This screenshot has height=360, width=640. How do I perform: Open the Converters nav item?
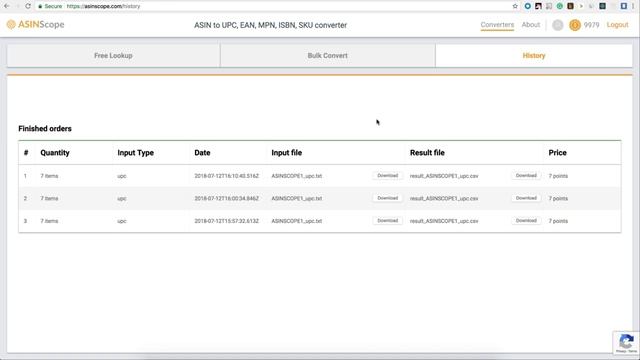pyautogui.click(x=497, y=25)
